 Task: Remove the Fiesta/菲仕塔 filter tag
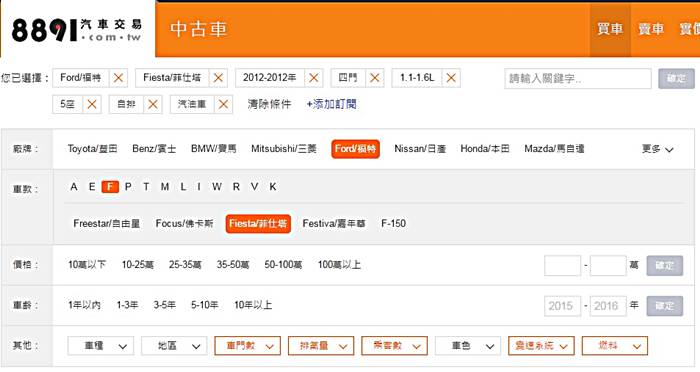click(218, 78)
